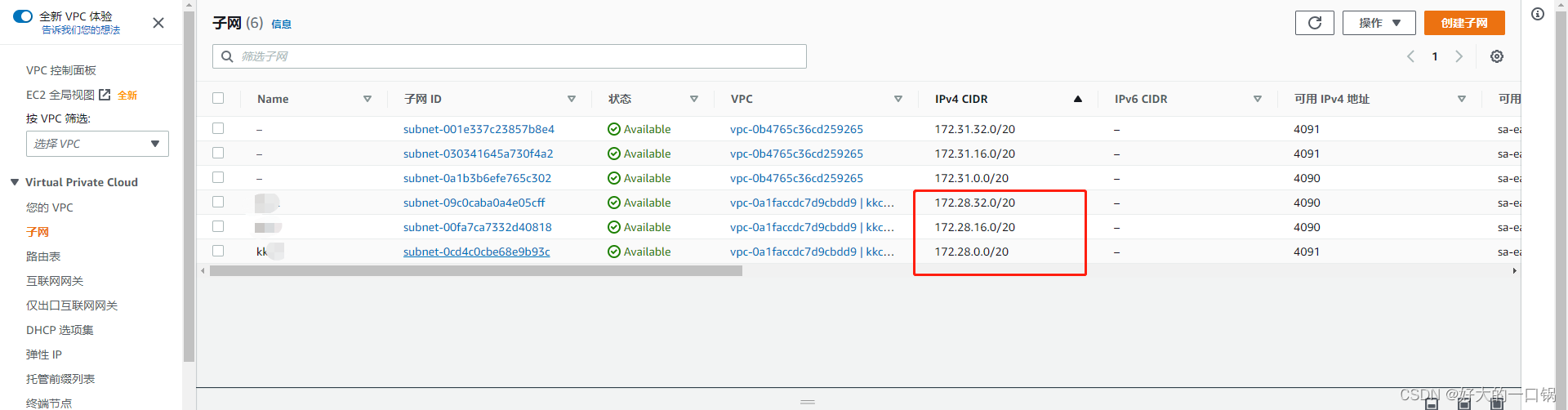Viewport: 1568px width, 410px height.
Task: Collapse Virtual Private Cloud section
Action: tap(15, 182)
